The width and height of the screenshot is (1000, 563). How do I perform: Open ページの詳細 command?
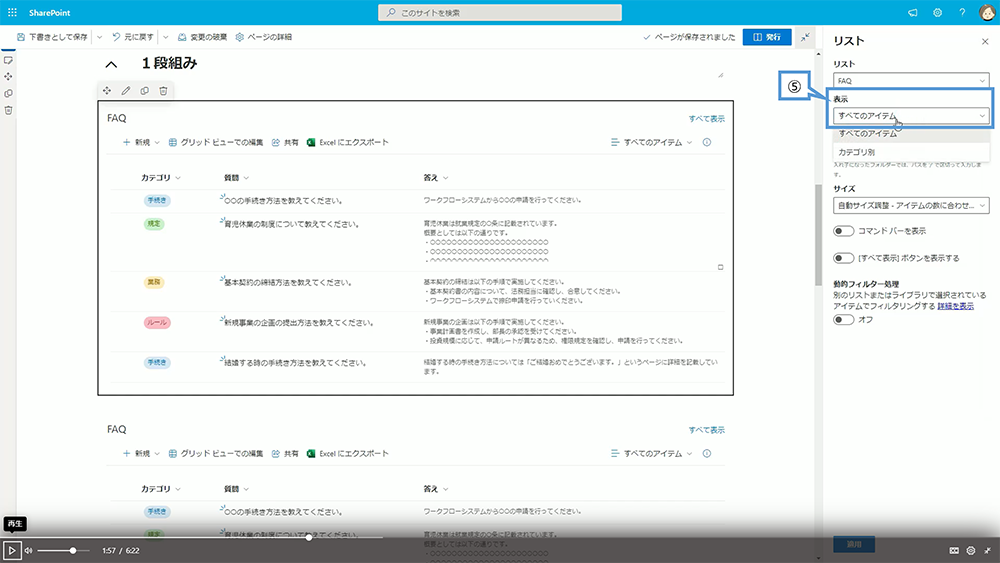click(x=263, y=37)
